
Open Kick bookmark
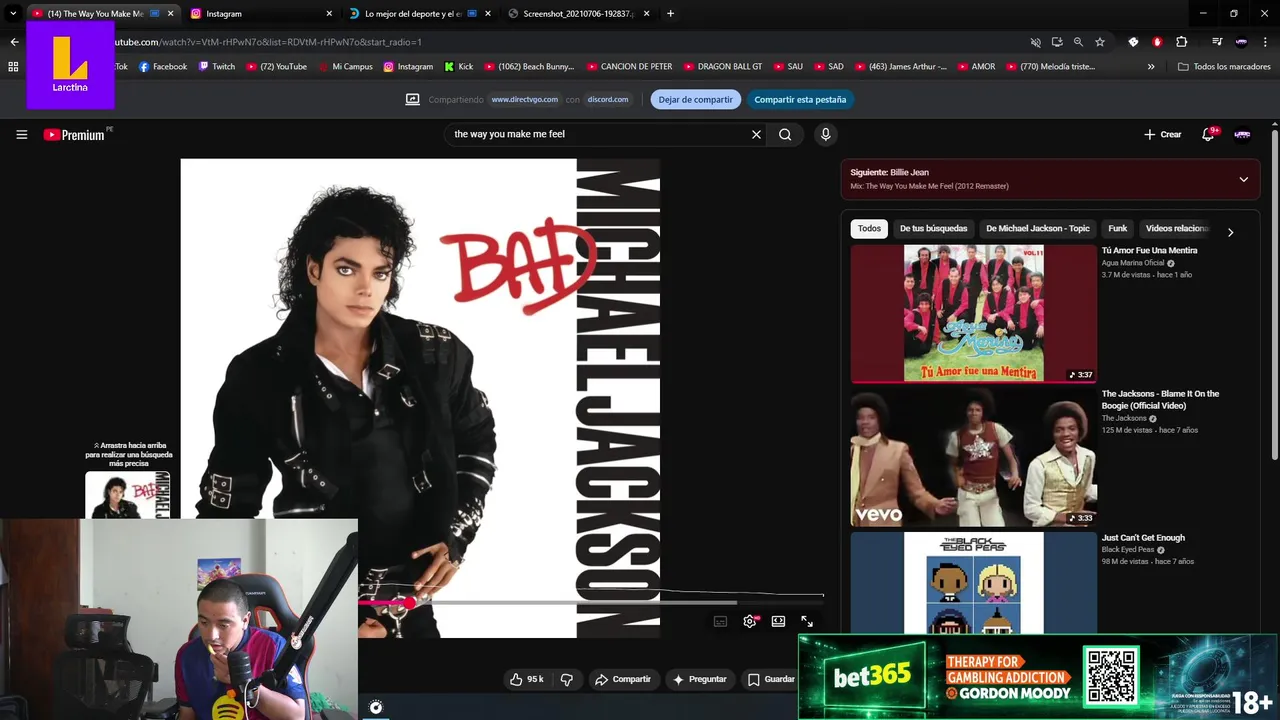(x=459, y=67)
